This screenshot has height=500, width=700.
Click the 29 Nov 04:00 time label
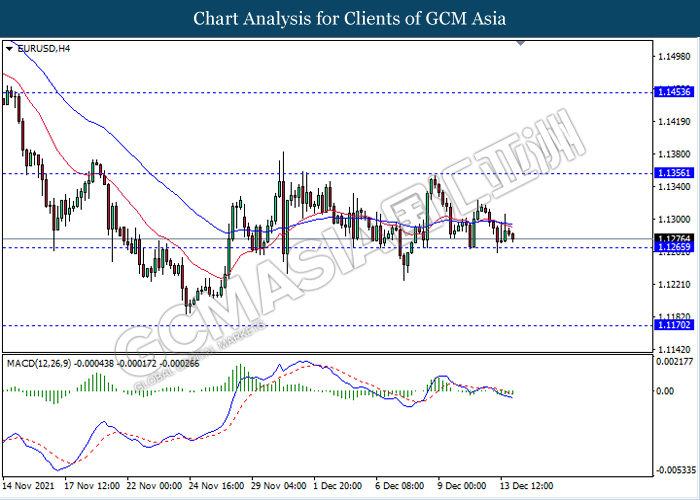point(279,485)
